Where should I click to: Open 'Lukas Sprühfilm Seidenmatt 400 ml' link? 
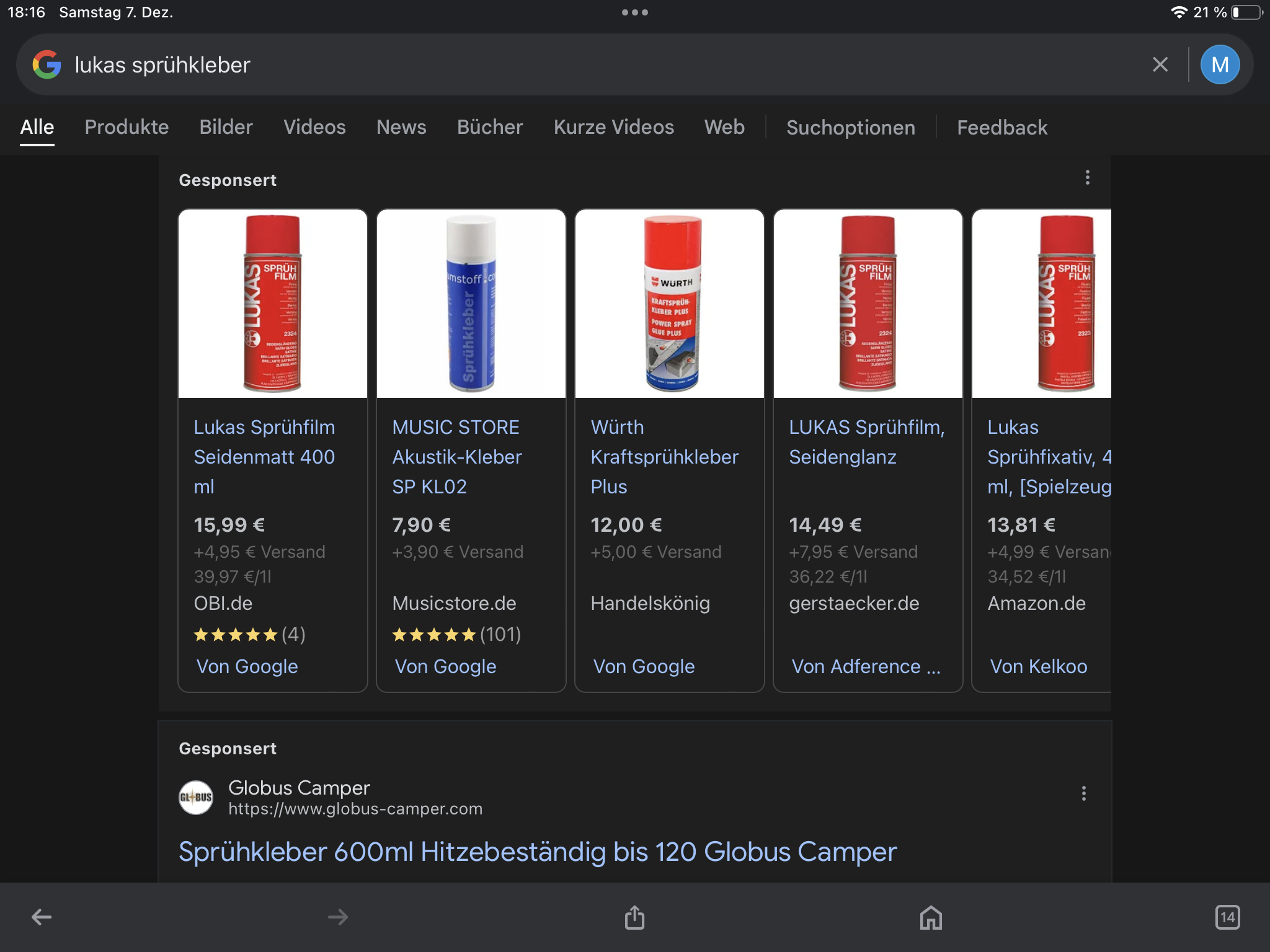pyautogui.click(x=265, y=457)
